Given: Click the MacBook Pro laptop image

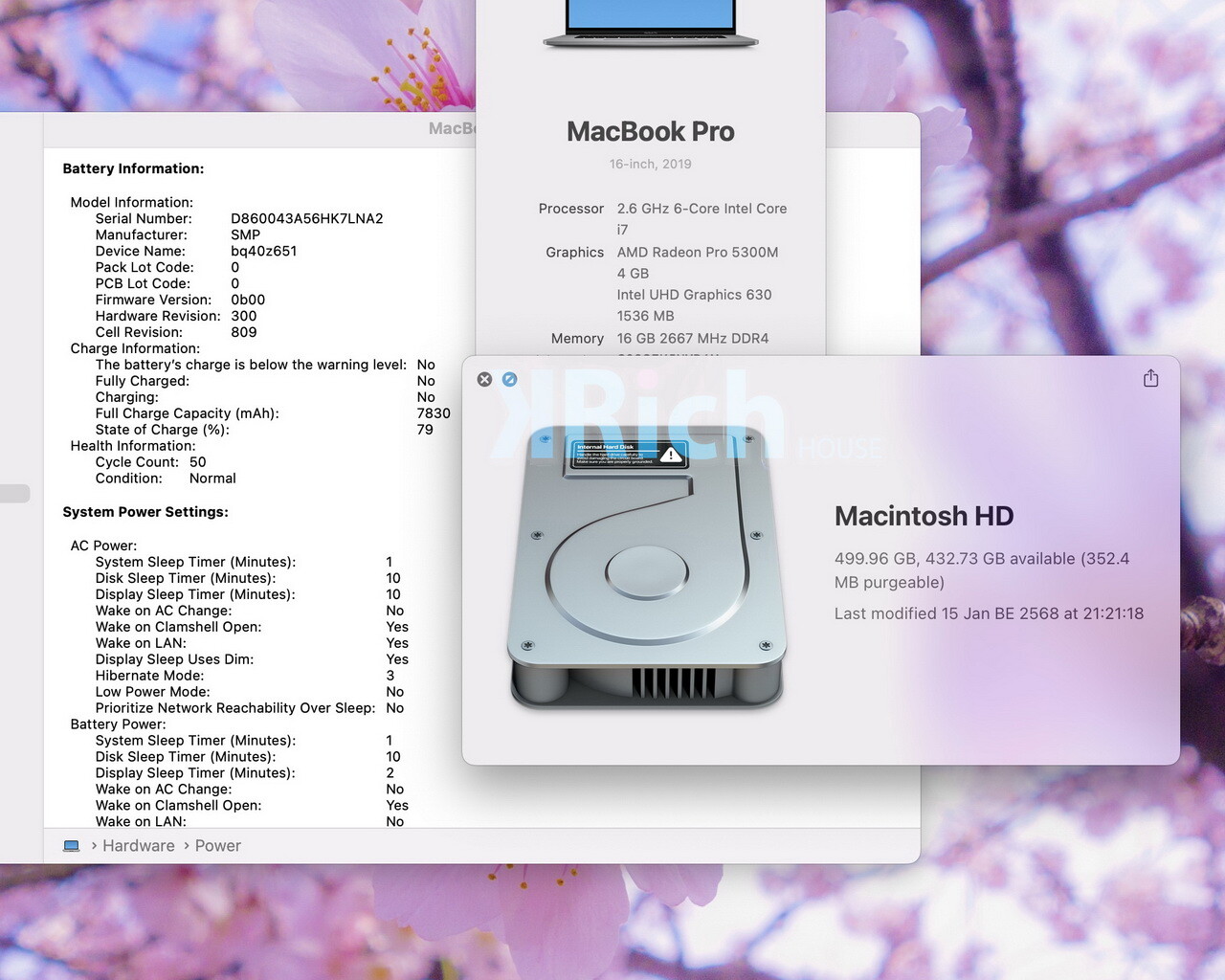Looking at the screenshot, I should pos(651,24).
